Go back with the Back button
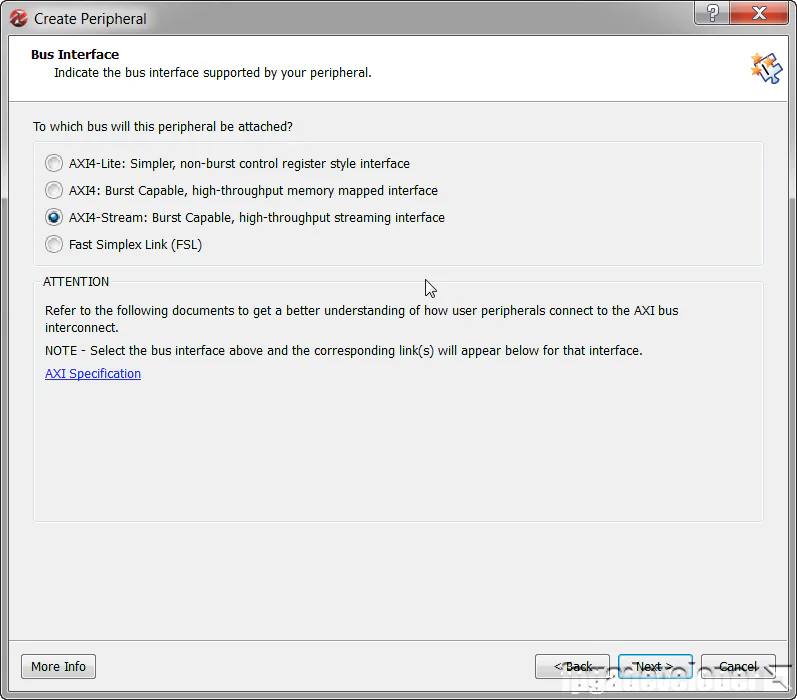Image resolution: width=797 pixels, height=700 pixels. pyautogui.click(x=573, y=667)
